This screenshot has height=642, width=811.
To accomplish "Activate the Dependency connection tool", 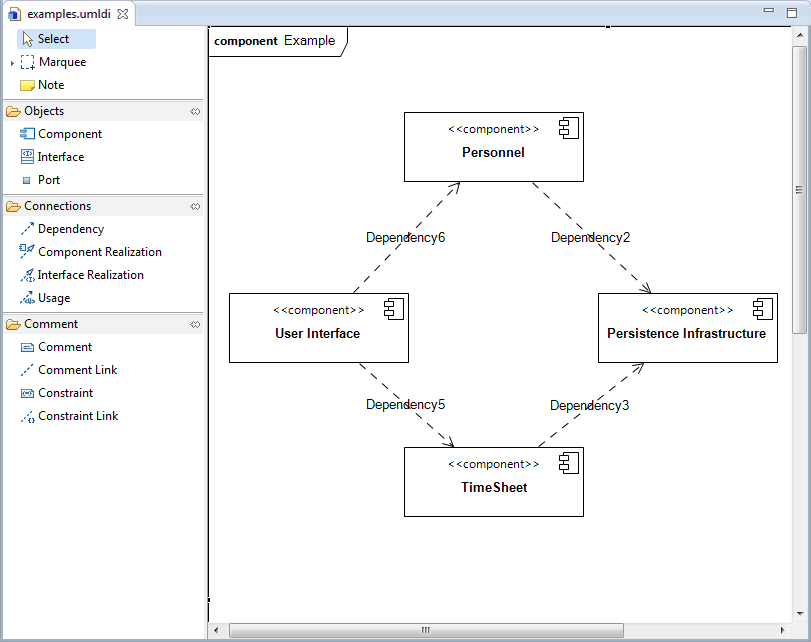I will click(70, 229).
